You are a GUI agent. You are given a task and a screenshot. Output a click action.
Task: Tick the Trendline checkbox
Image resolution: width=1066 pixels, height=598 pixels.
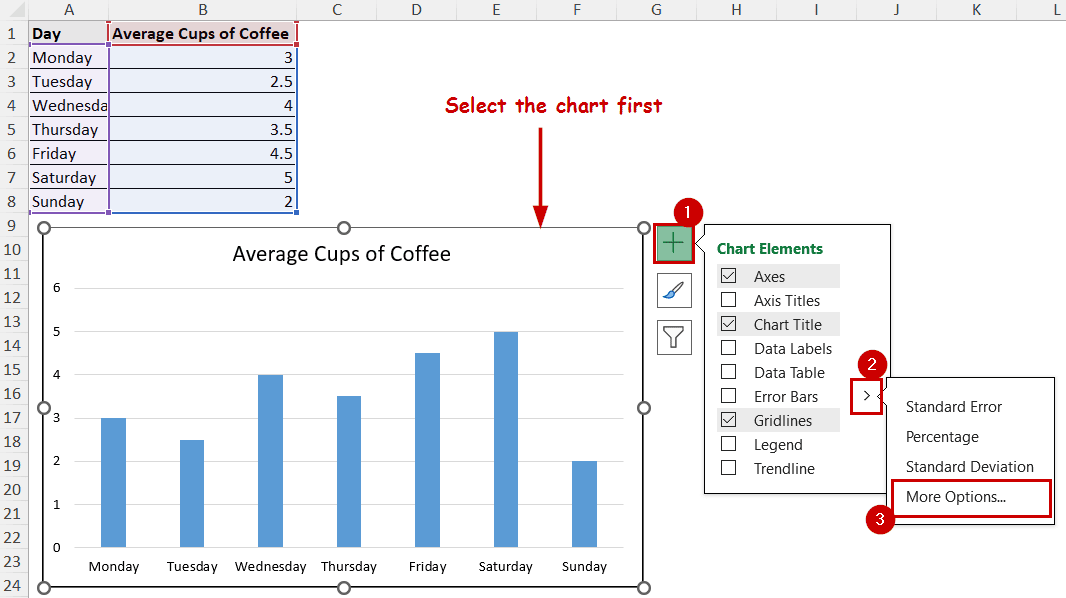click(728, 468)
